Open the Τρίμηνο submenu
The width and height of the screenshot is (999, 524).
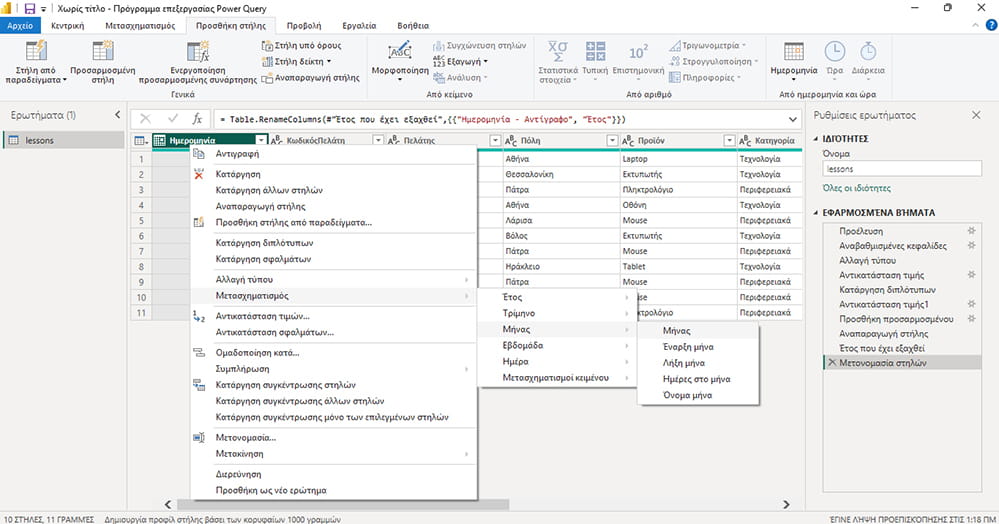(557, 313)
